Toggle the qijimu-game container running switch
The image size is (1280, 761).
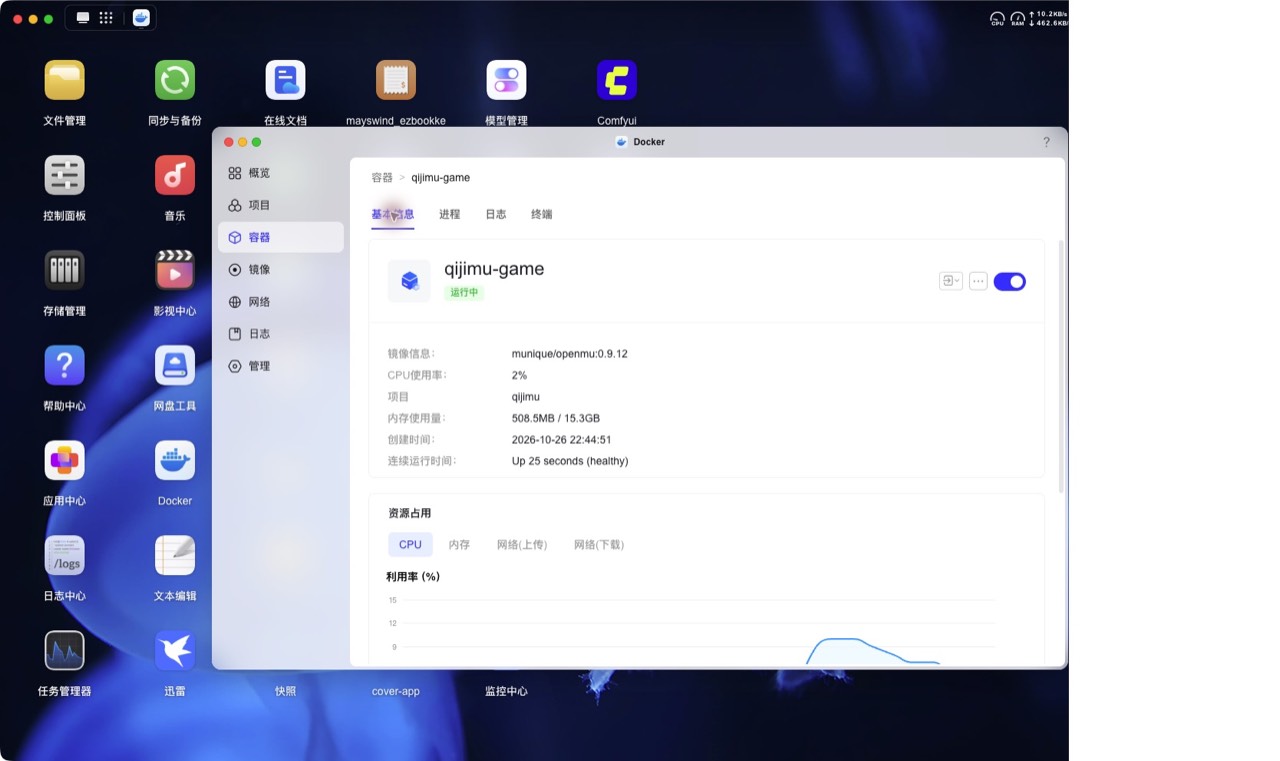pos(1009,282)
